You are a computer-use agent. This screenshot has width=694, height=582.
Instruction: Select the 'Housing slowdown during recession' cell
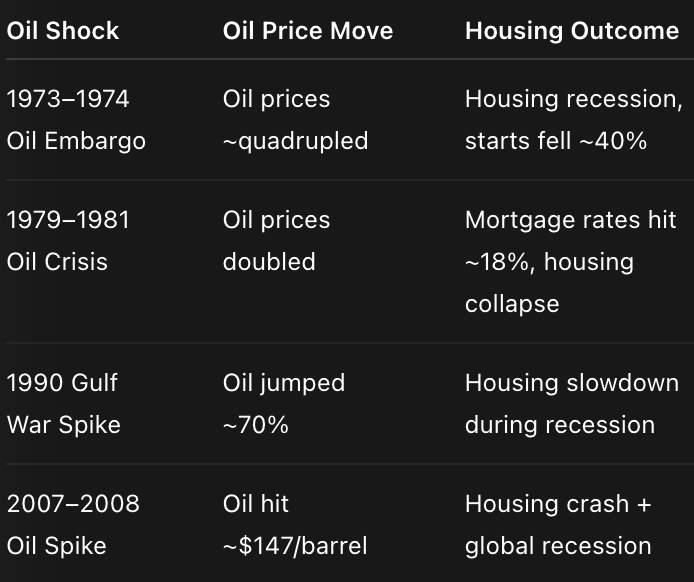[572, 404]
